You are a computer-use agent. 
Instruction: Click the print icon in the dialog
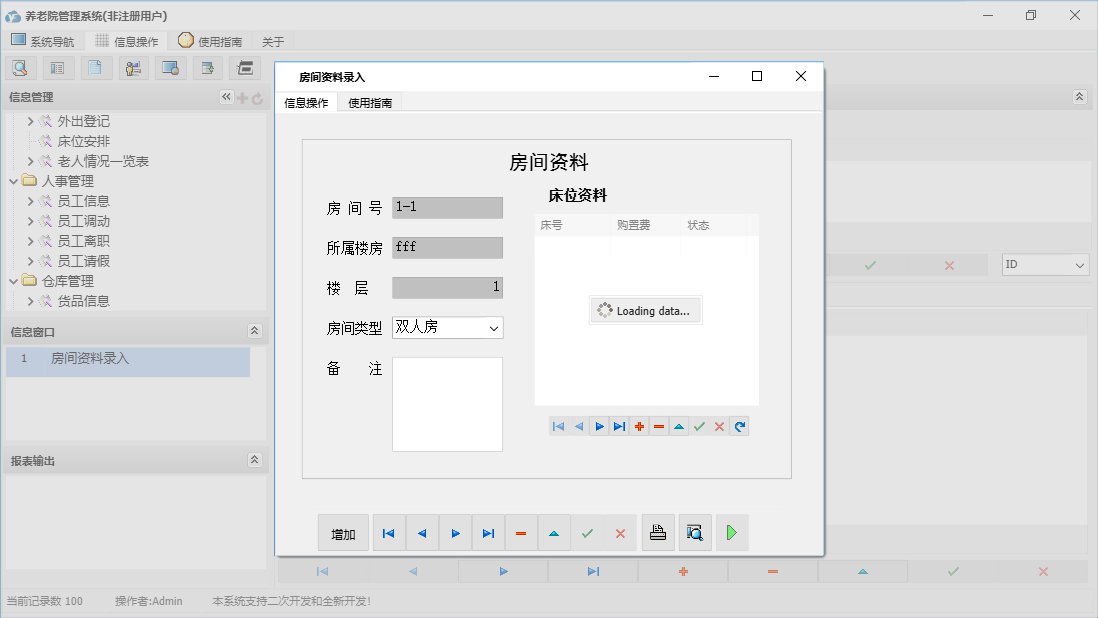pos(658,532)
